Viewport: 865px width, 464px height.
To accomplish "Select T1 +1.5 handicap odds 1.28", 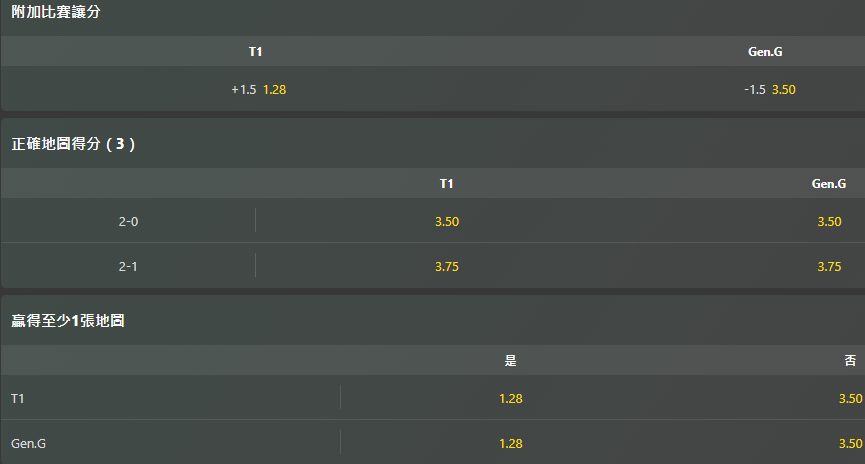I will 259,89.
